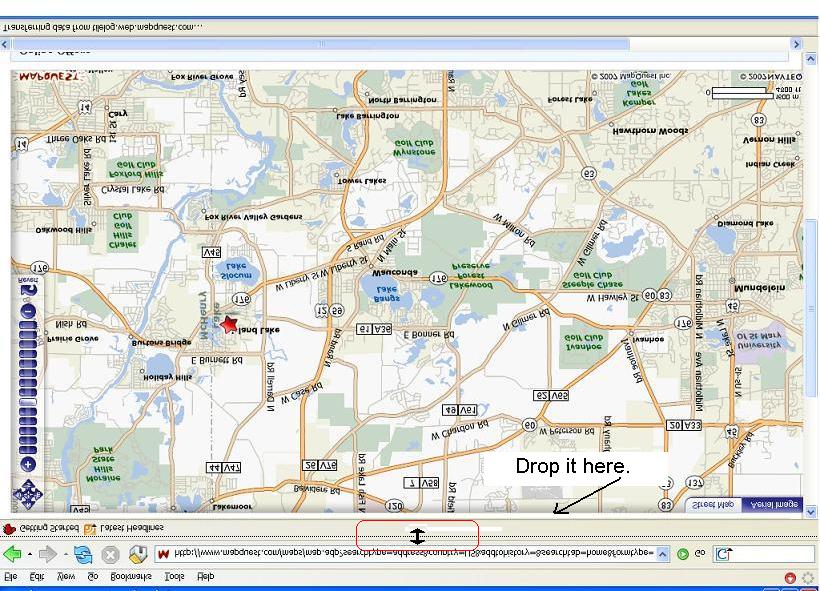Expand the address bar URL dropdown

662,554
